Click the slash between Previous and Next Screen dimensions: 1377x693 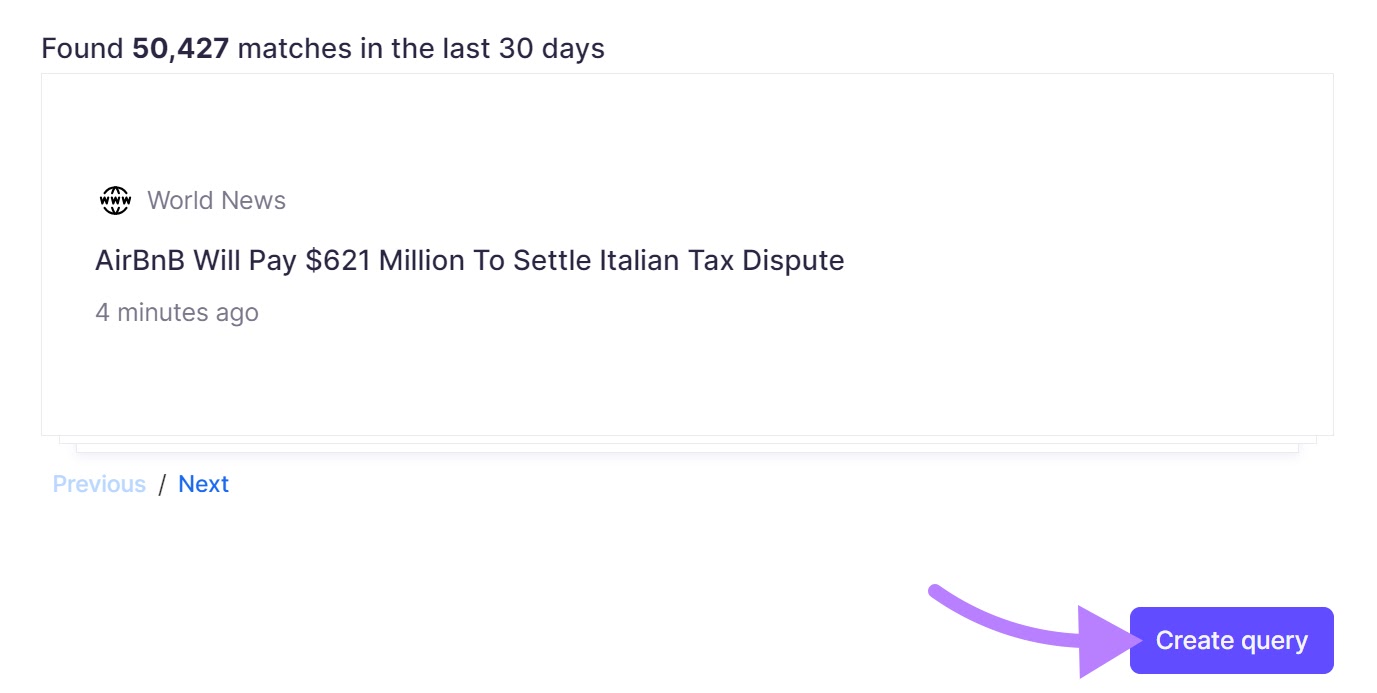(164, 484)
